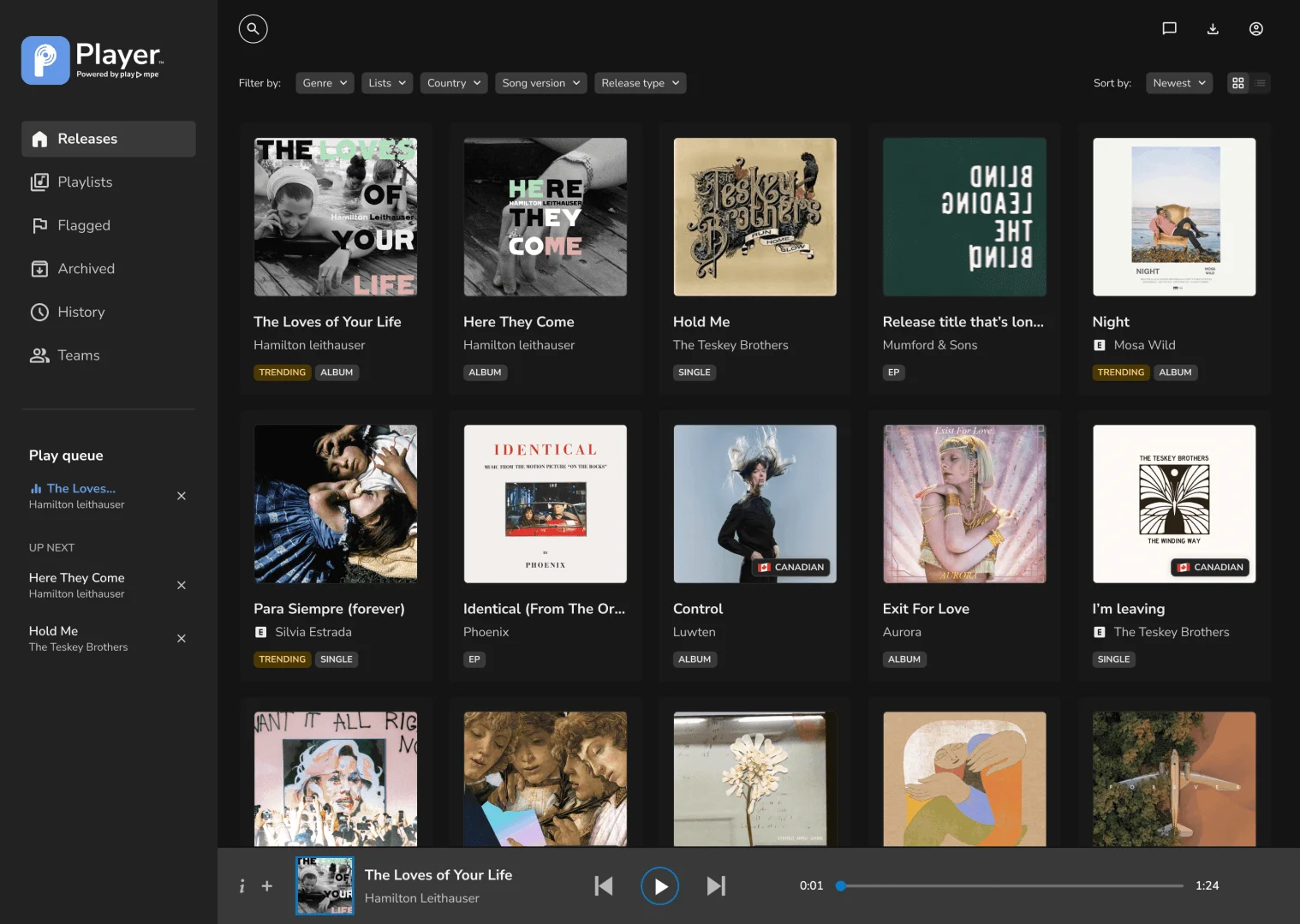
Task: Remove Hold Me from the play queue
Action: tap(181, 638)
